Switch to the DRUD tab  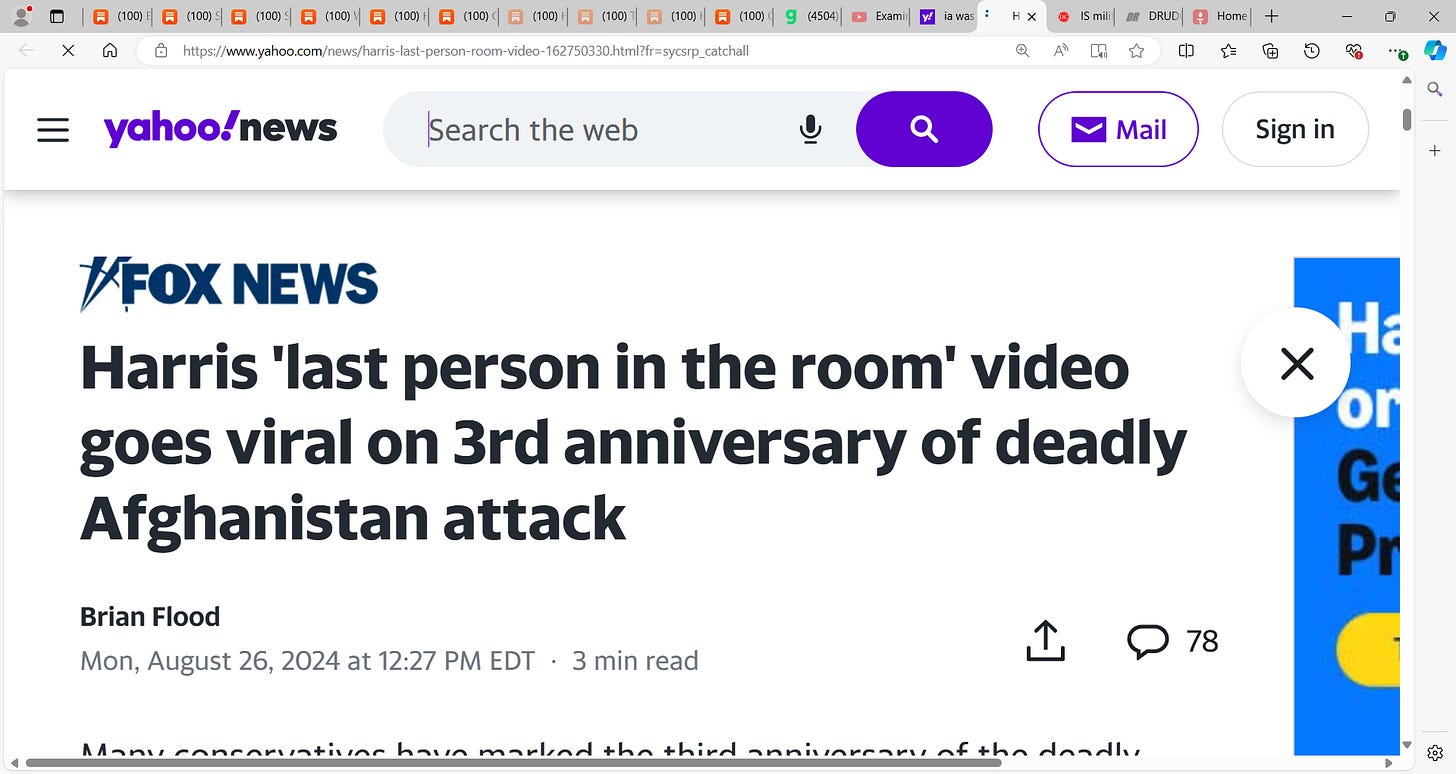[x=1152, y=16]
